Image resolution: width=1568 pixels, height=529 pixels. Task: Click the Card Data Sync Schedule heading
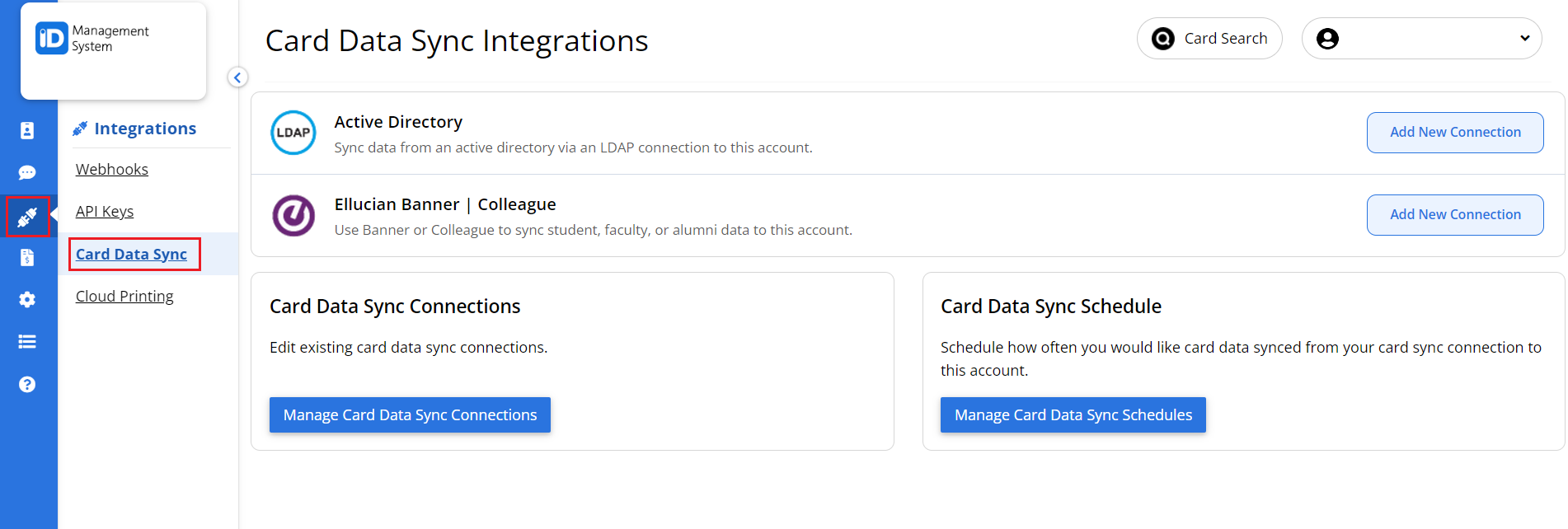pos(1051,307)
